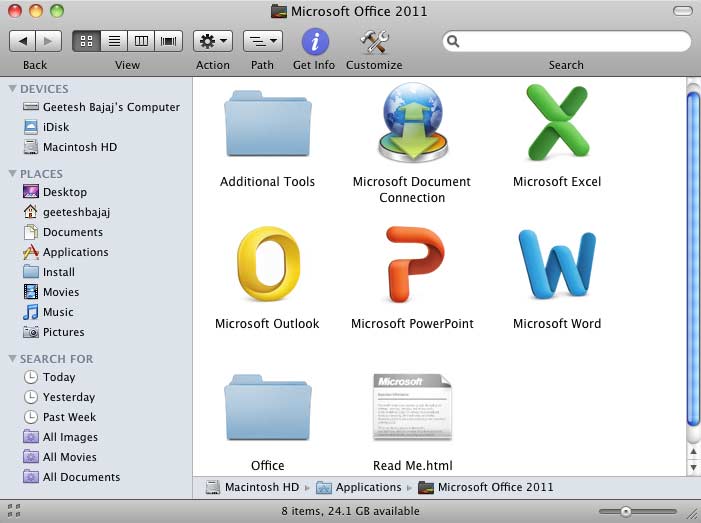Select the Microsoft Word icon

557,264
